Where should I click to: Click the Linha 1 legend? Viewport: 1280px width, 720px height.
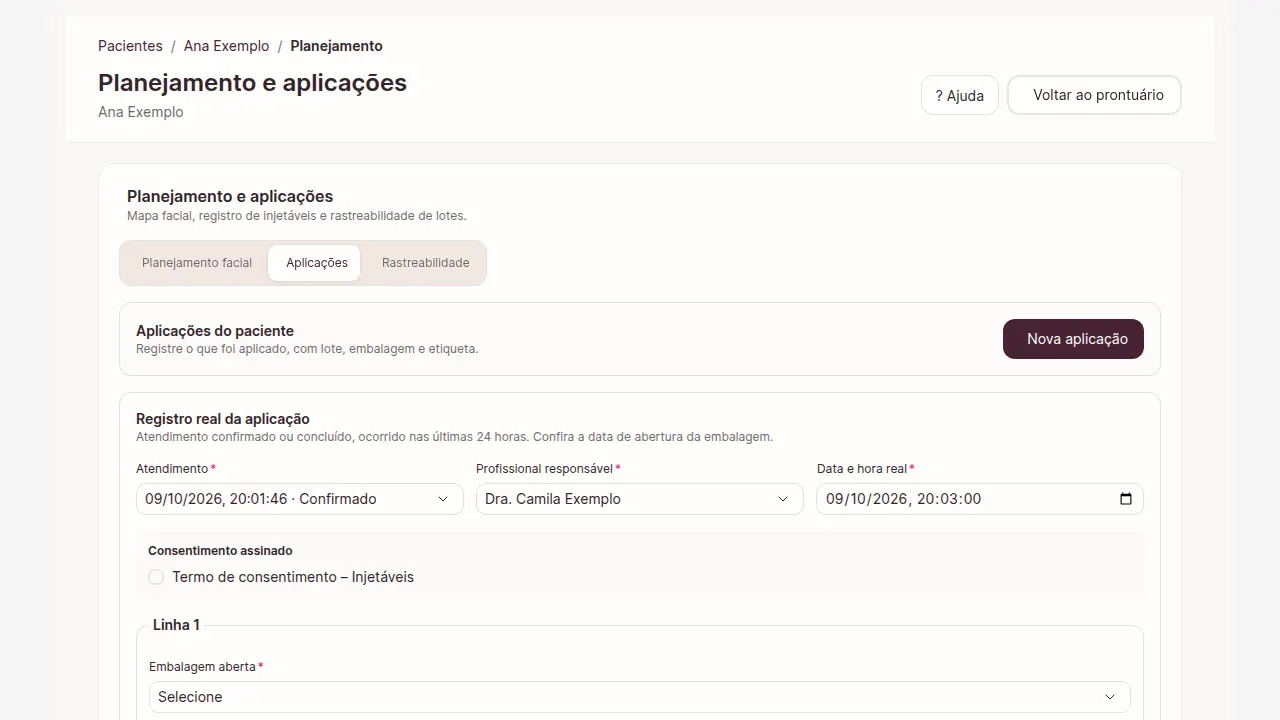(176, 625)
